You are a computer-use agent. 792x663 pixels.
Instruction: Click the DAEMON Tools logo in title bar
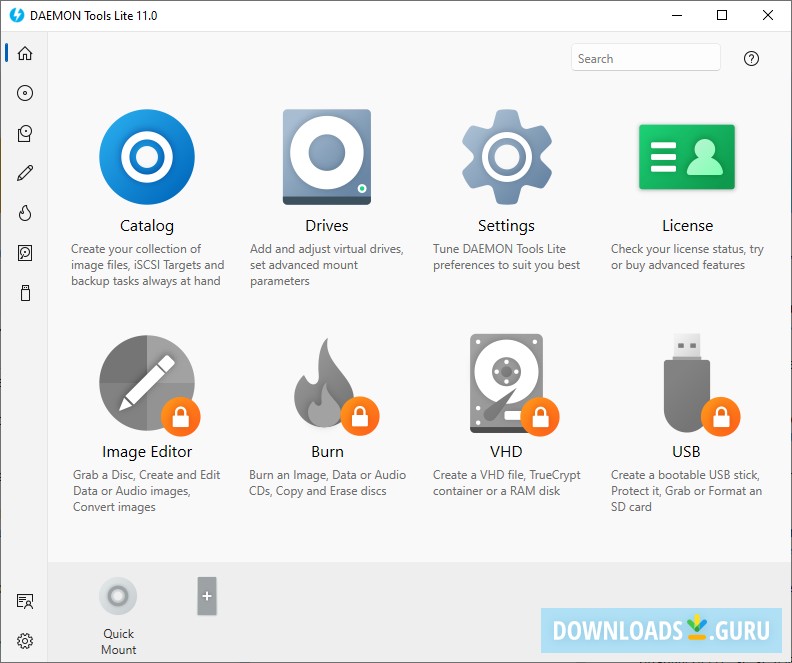click(17, 15)
